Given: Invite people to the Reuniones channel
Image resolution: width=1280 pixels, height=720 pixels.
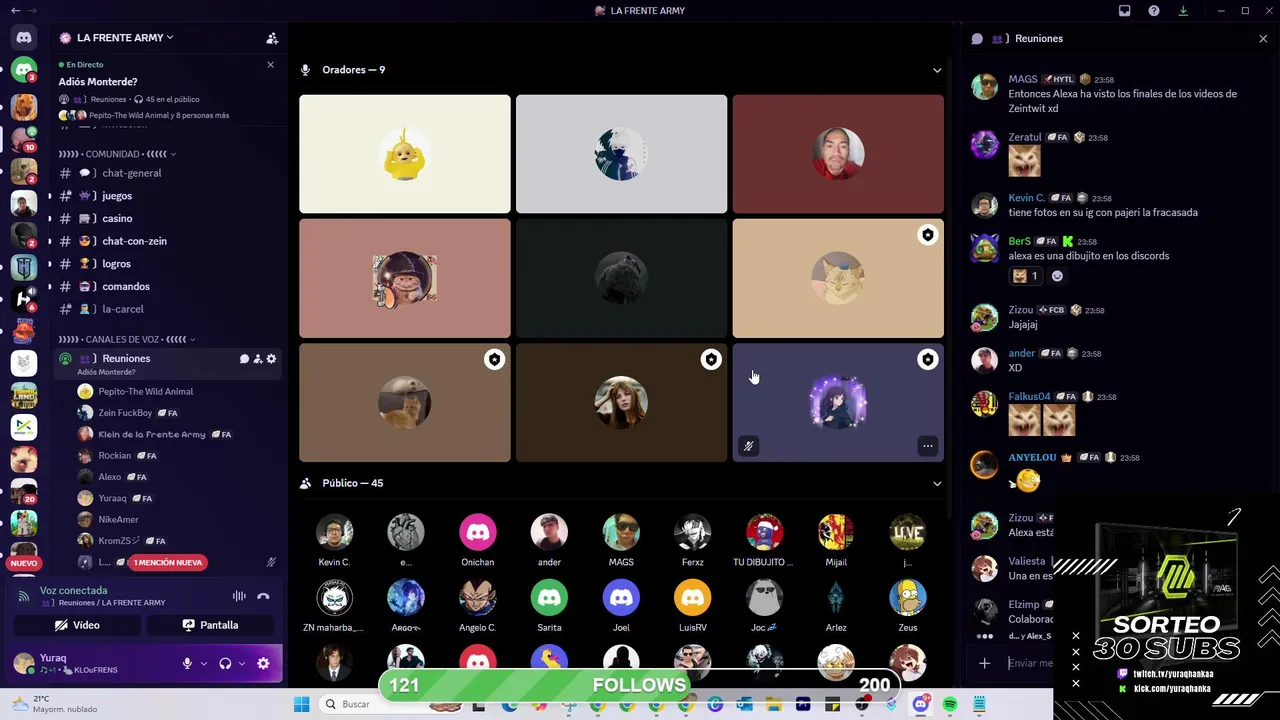Looking at the screenshot, I should tap(257, 359).
